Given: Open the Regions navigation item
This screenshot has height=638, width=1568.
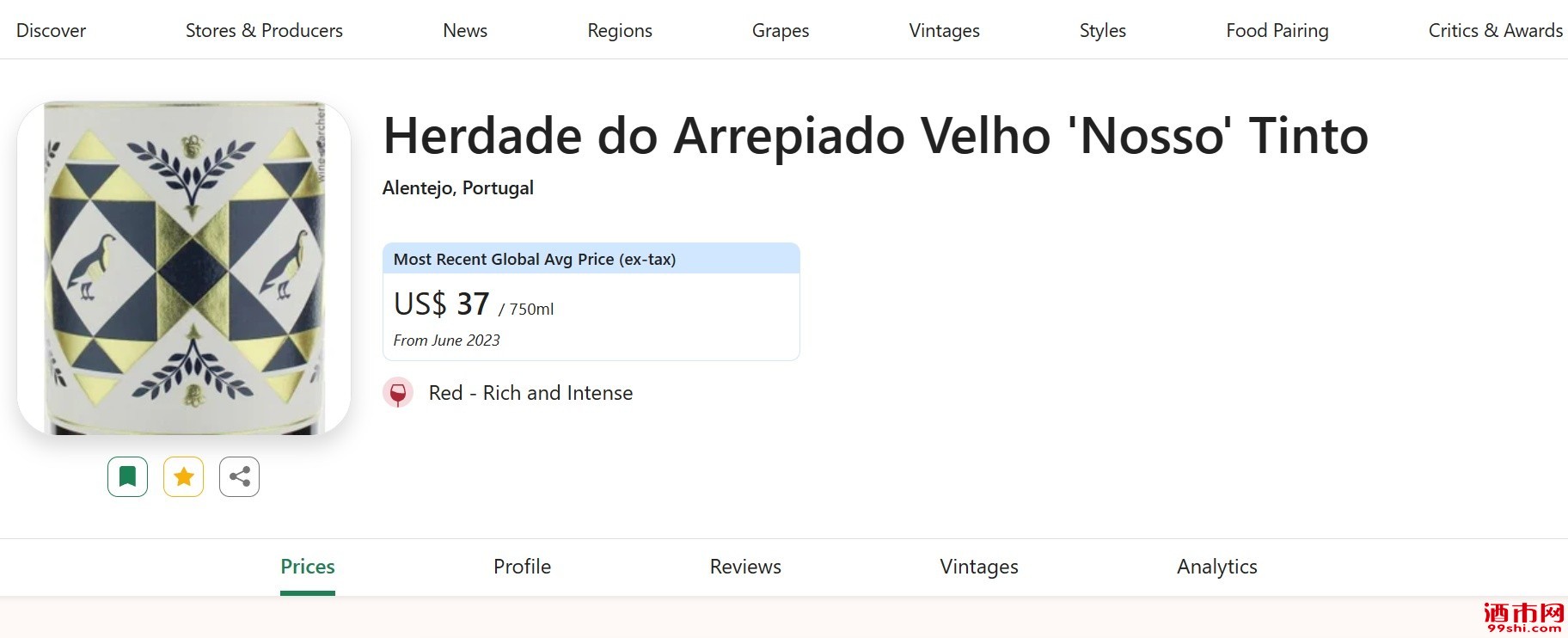Looking at the screenshot, I should (620, 30).
